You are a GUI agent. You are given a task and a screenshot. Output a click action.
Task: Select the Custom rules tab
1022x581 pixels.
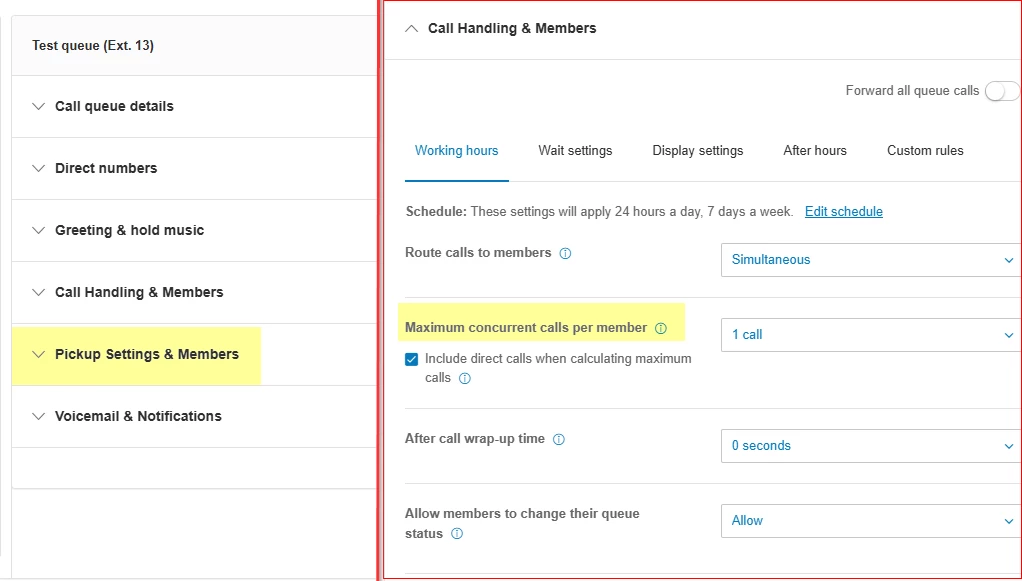[925, 151]
